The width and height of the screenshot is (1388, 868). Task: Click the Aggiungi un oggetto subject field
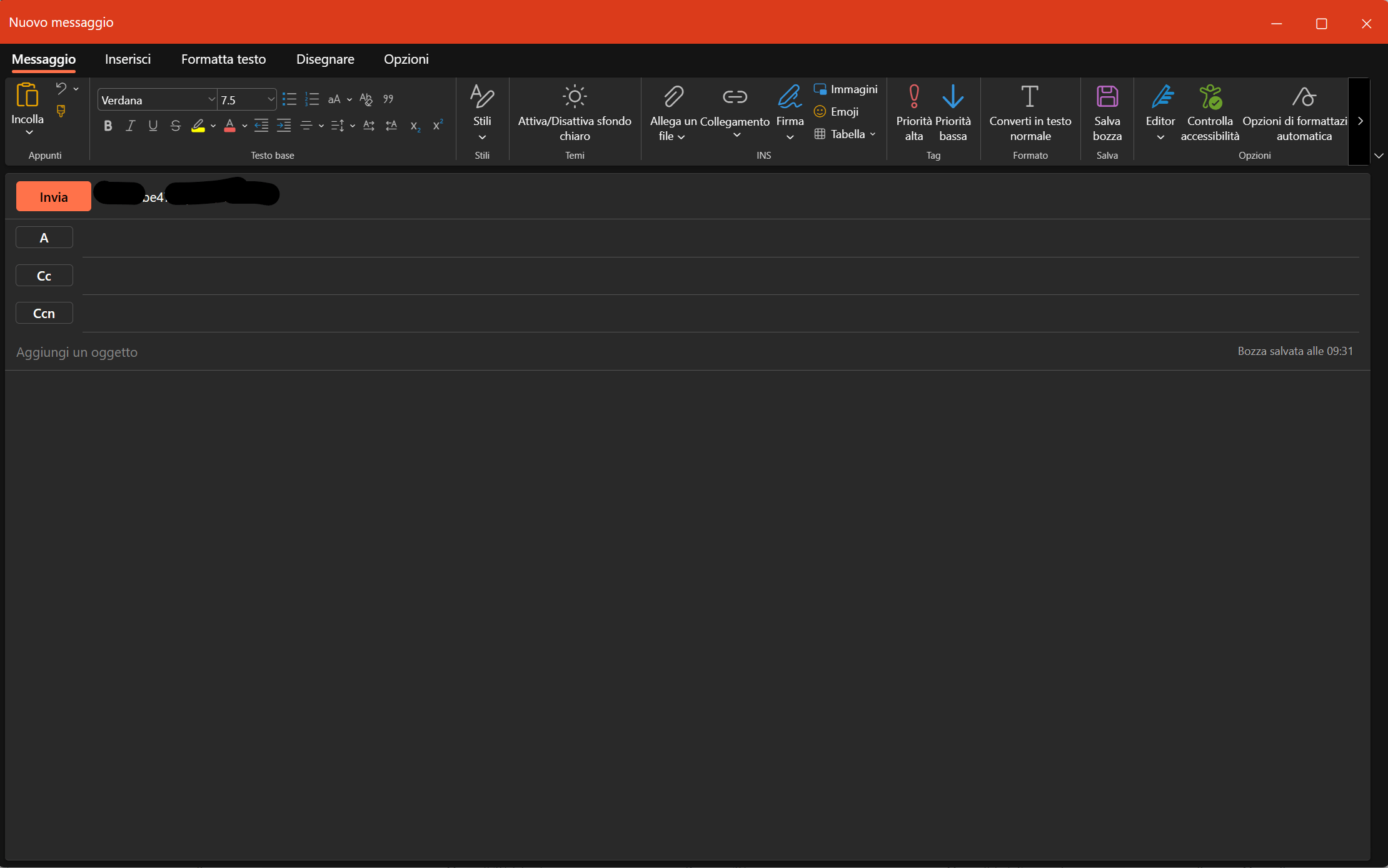coord(619,352)
